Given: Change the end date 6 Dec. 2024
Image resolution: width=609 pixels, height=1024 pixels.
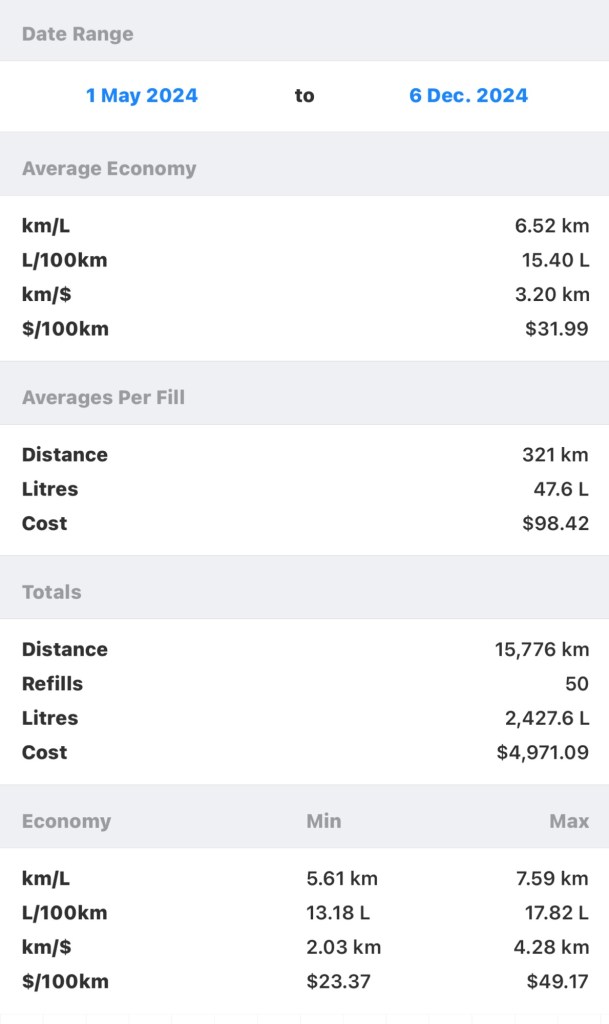Looking at the screenshot, I should [468, 96].
